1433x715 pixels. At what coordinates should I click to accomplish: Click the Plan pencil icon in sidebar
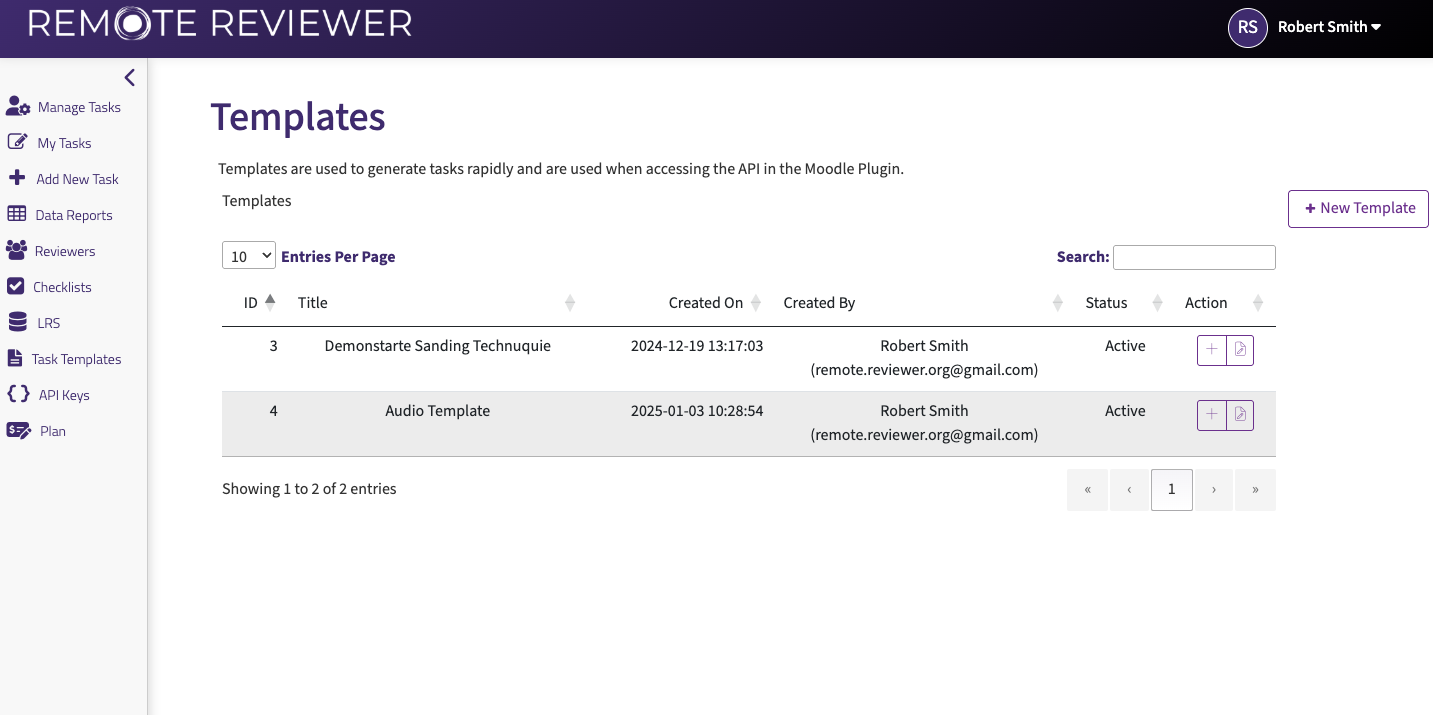point(17,430)
